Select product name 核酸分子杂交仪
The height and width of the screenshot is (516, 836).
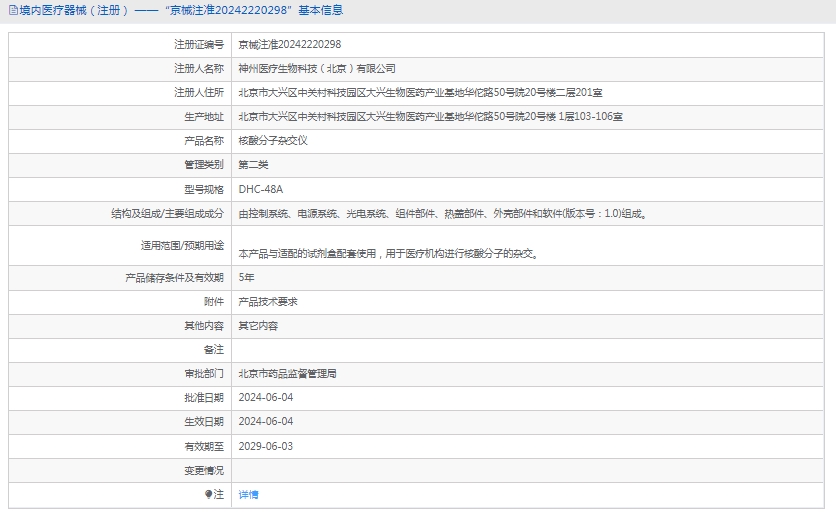273,141
